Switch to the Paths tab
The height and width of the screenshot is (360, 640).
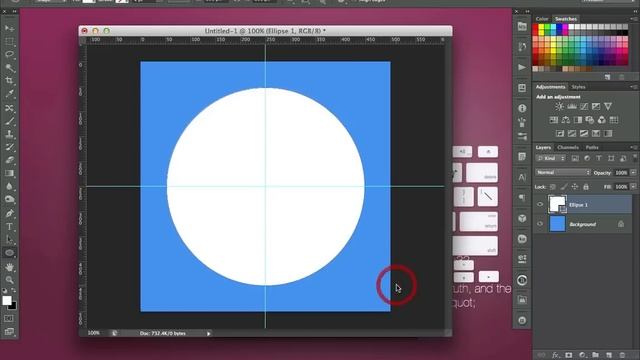592,147
